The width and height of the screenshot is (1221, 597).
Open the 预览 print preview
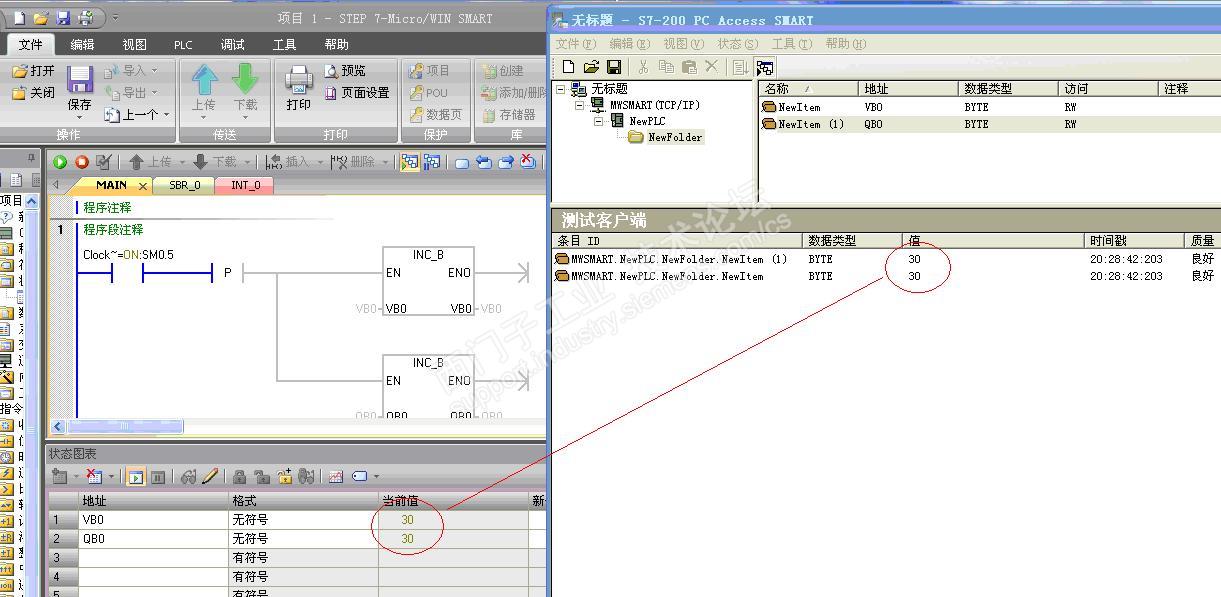tap(346, 71)
